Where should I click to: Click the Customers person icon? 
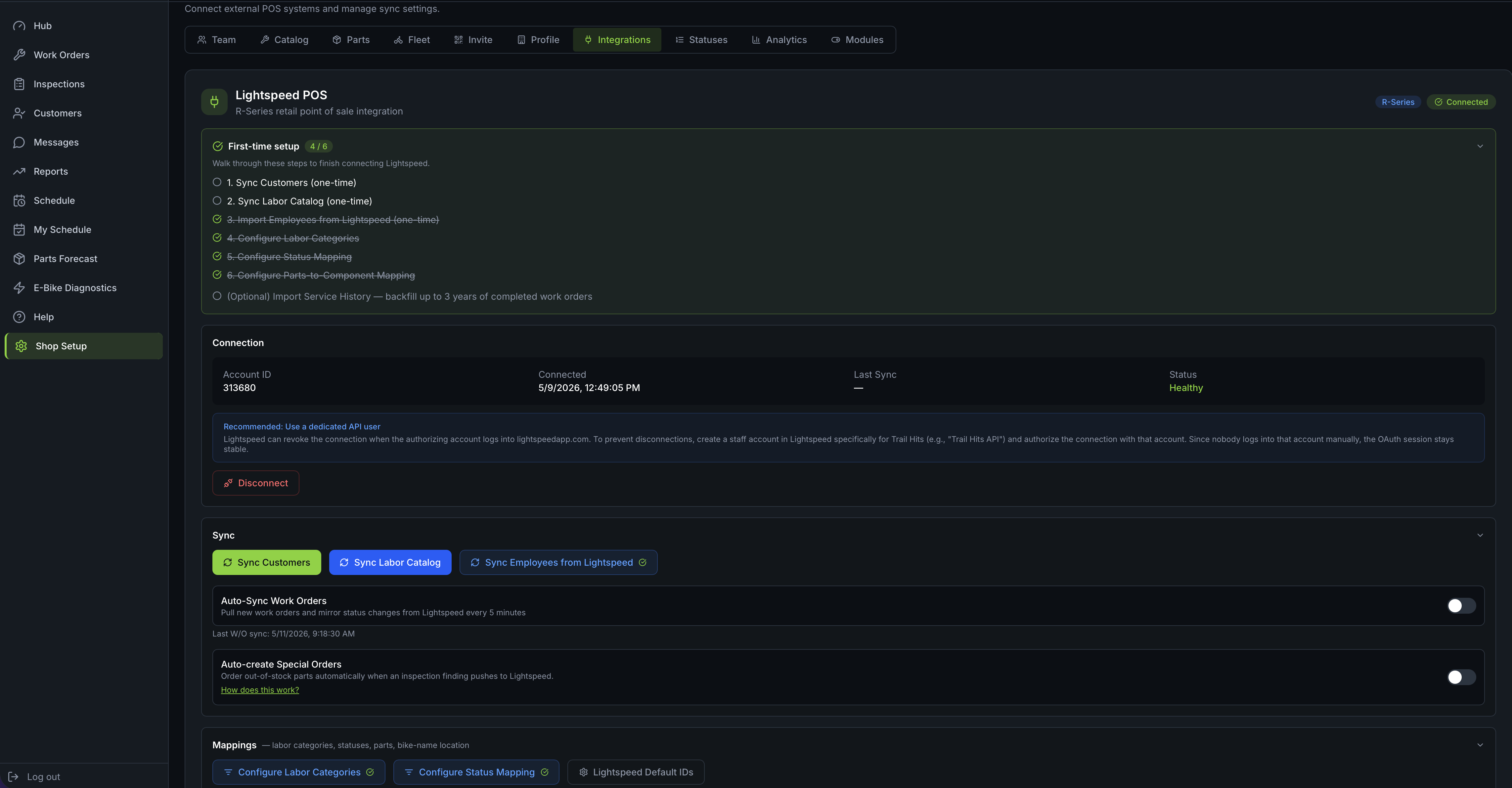click(20, 113)
